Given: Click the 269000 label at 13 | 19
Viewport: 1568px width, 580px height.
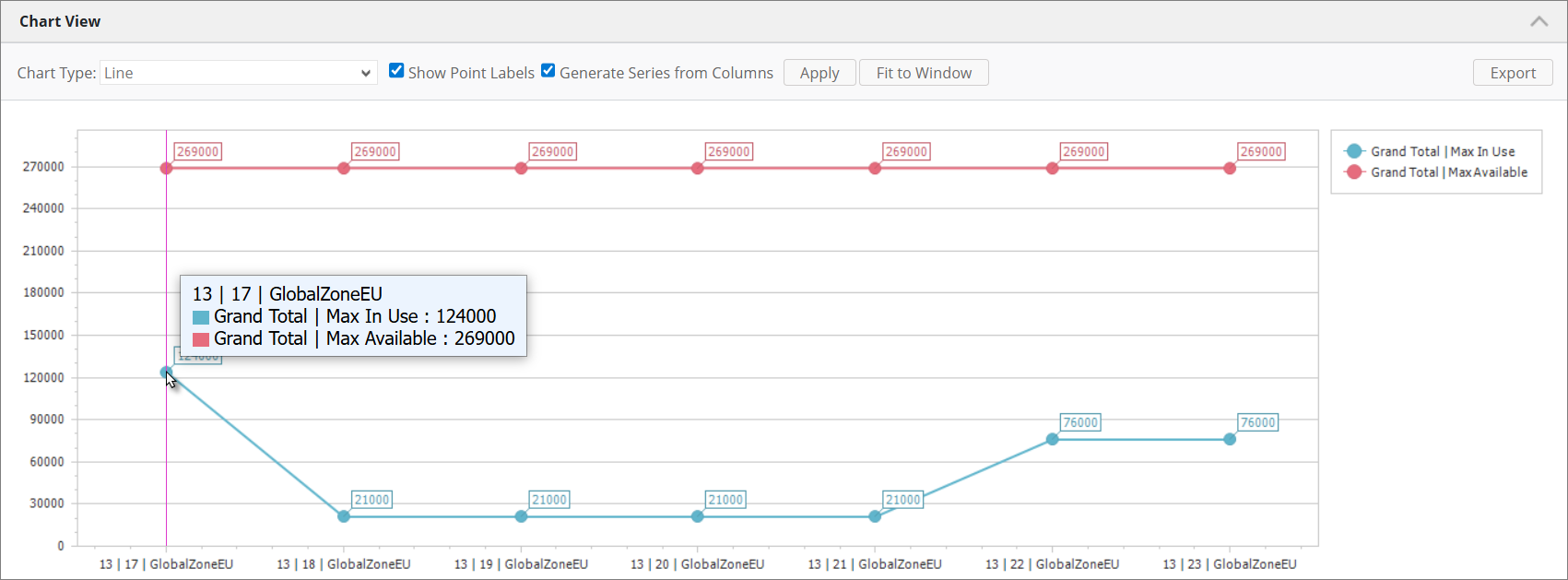Looking at the screenshot, I should tap(552, 151).
